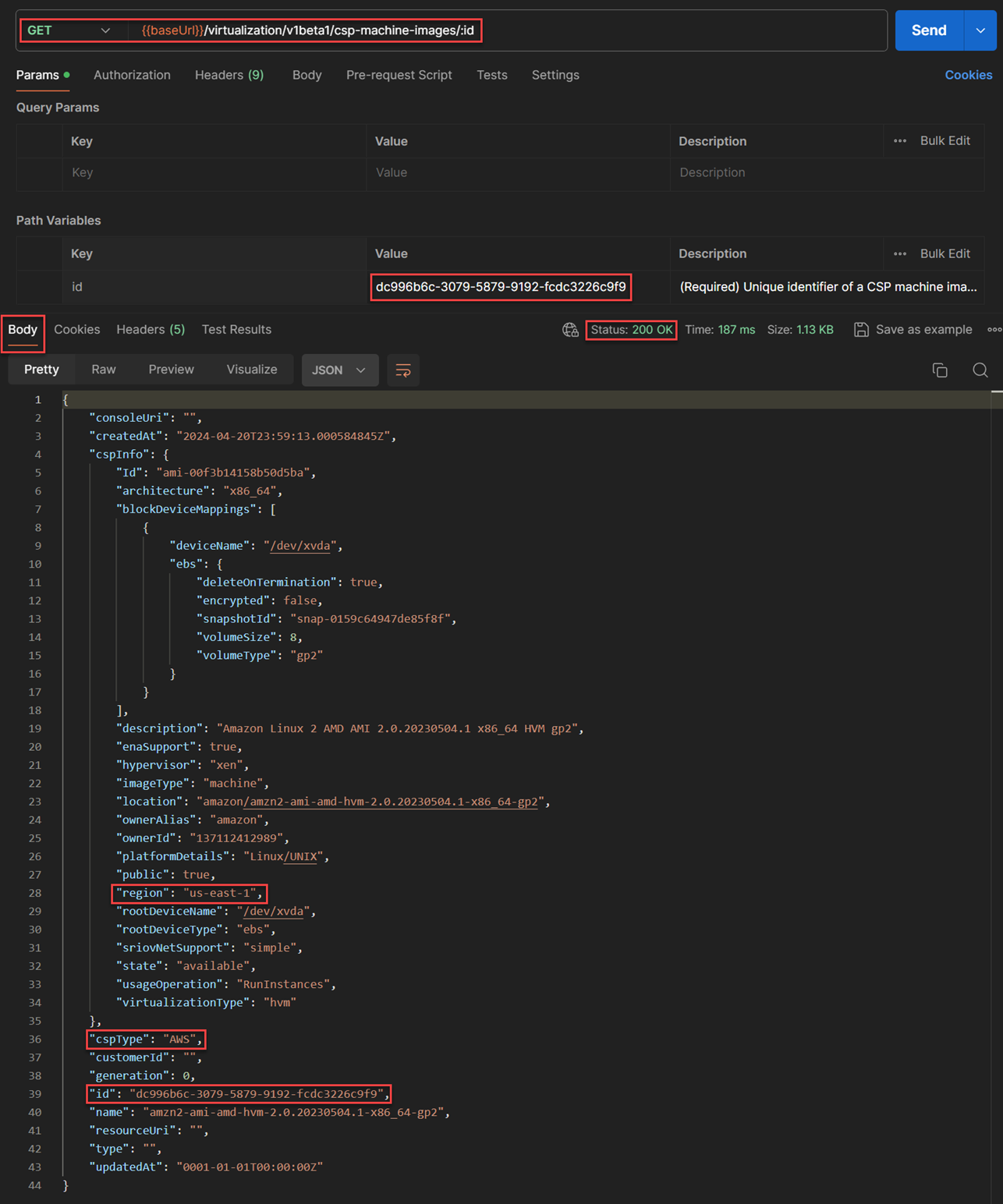Click the Status 200 OK indicator
Viewport: 1003px width, 1204px height.
631,330
